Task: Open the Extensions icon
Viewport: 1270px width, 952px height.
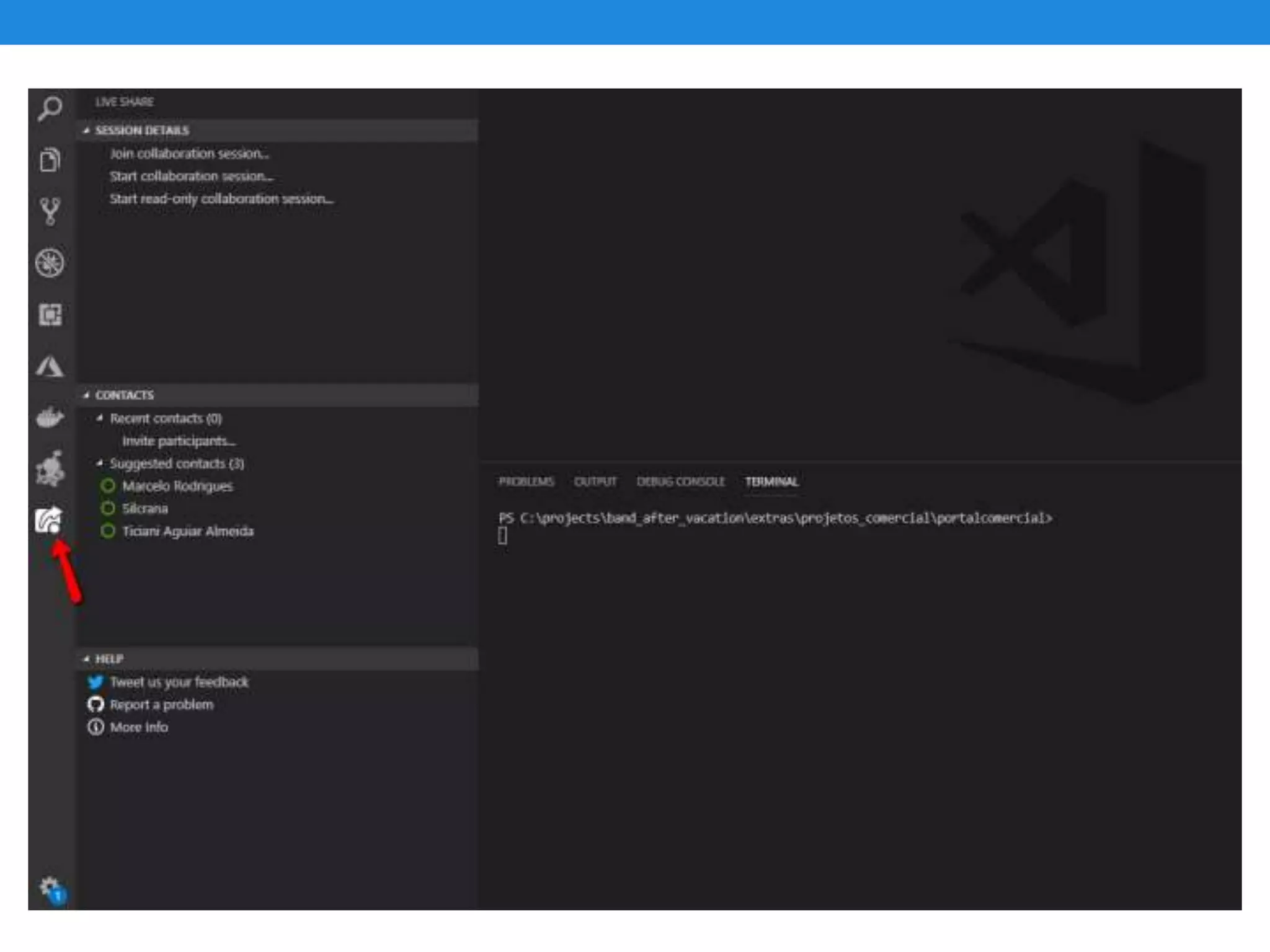Action: 50,314
